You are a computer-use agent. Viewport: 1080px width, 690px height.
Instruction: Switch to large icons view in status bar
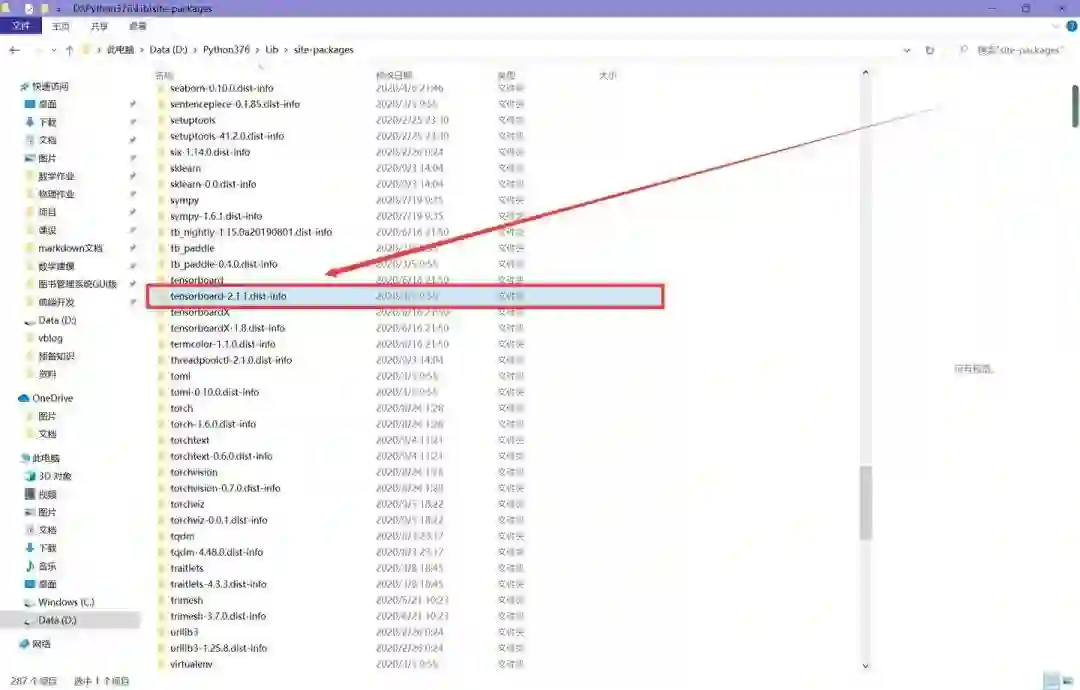click(x=1068, y=680)
